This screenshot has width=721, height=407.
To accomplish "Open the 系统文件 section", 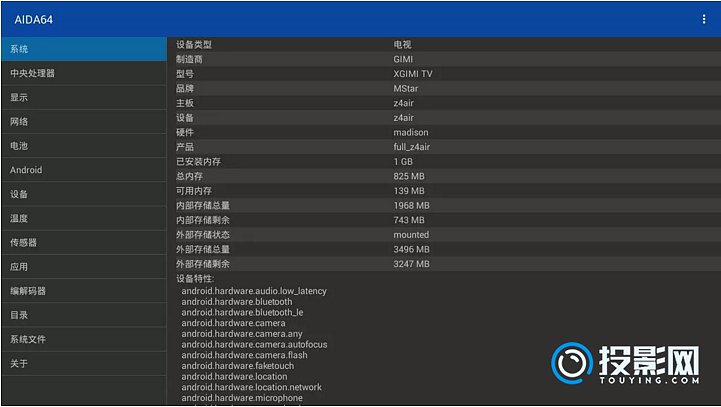I will tap(84, 339).
